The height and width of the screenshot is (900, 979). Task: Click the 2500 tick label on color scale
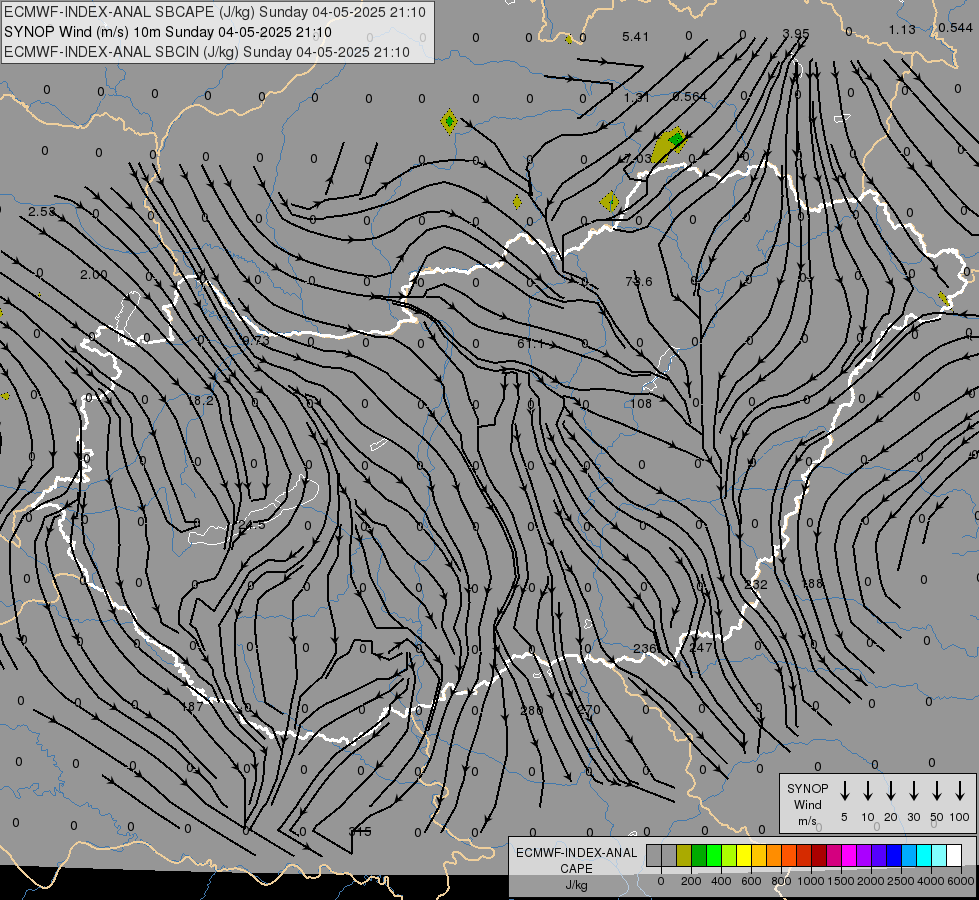[901, 881]
